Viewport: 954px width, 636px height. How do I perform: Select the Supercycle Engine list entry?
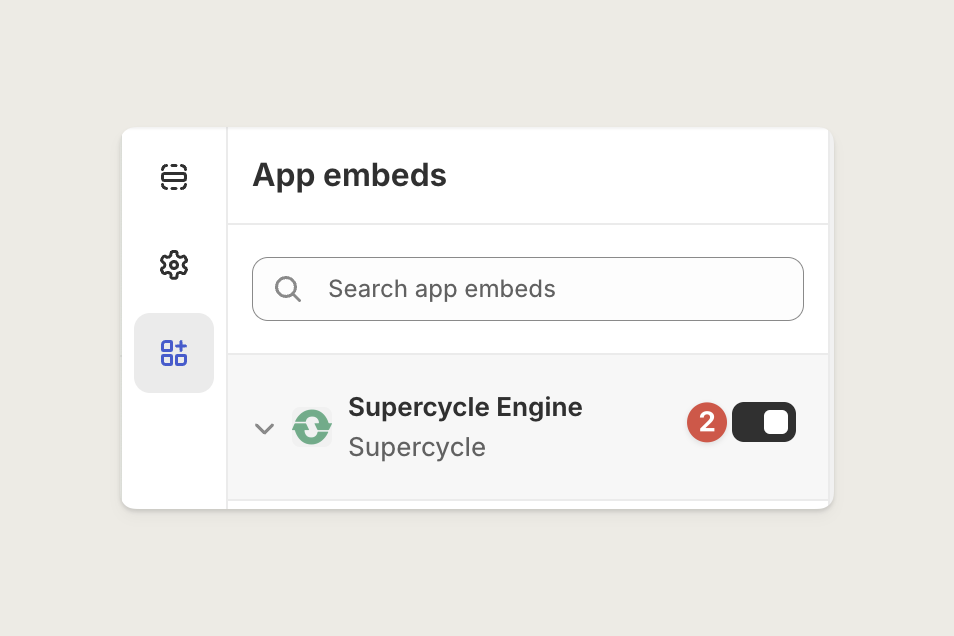click(527, 427)
